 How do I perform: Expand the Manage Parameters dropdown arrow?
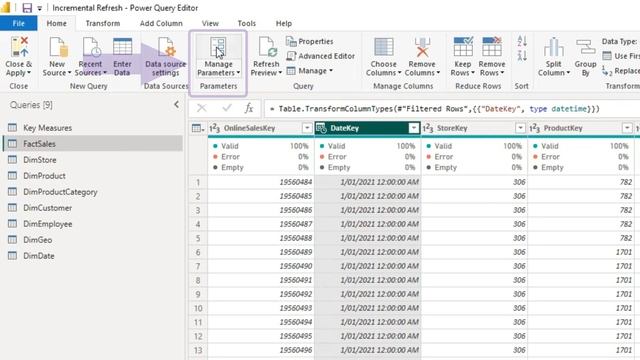click(x=238, y=73)
